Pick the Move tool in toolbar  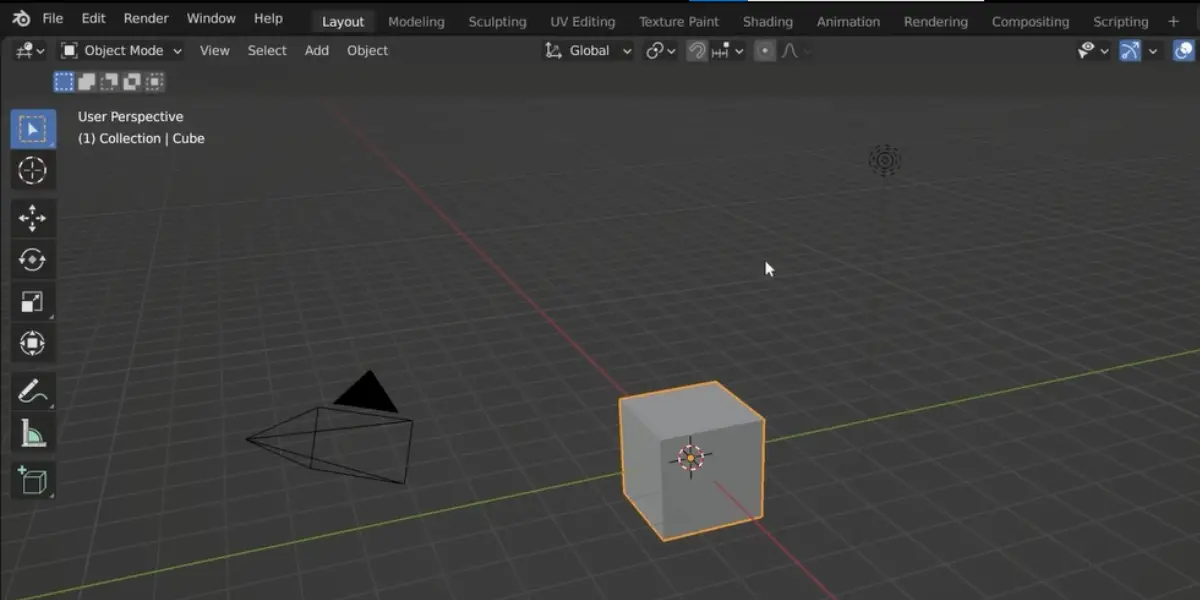33,218
